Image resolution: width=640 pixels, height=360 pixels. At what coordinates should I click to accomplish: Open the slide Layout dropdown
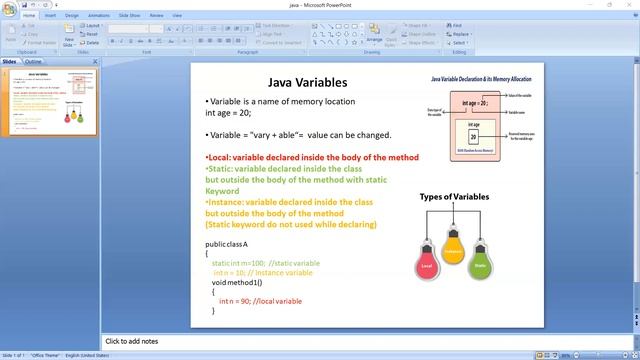click(91, 26)
